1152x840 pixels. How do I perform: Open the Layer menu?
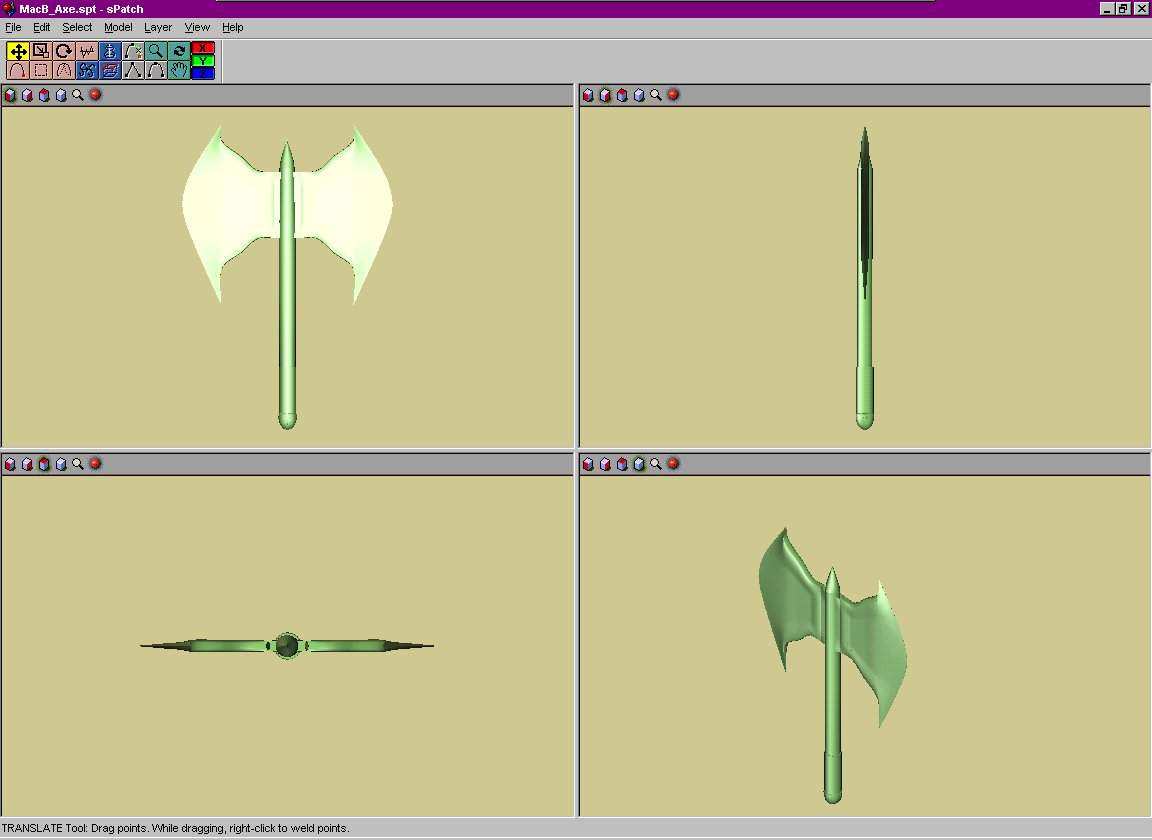click(158, 27)
